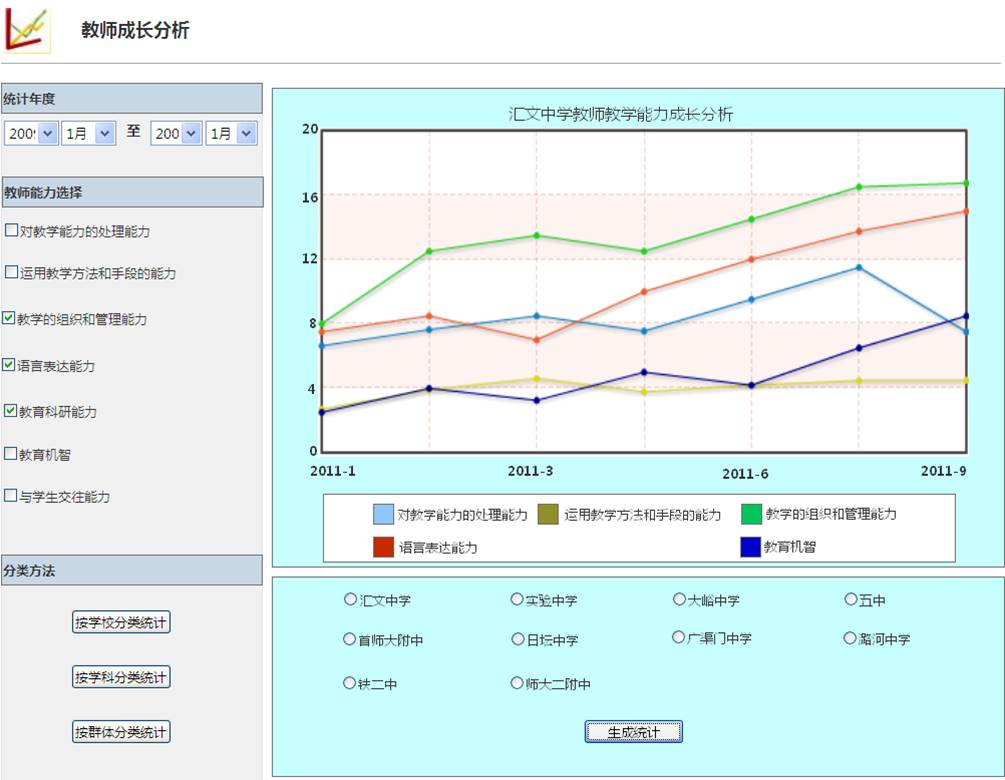Select 五中 radio button

pos(851,599)
